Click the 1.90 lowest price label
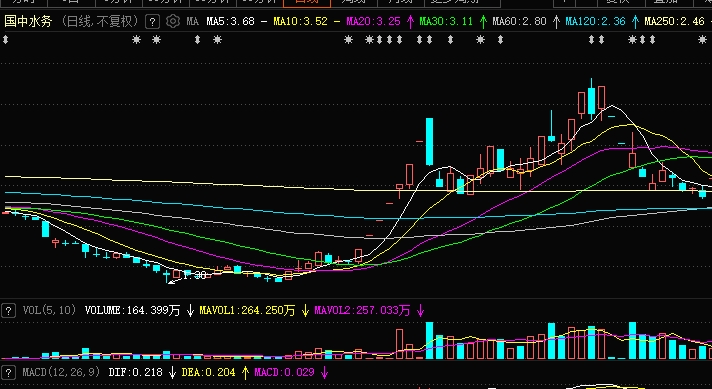 pyautogui.click(x=194, y=276)
